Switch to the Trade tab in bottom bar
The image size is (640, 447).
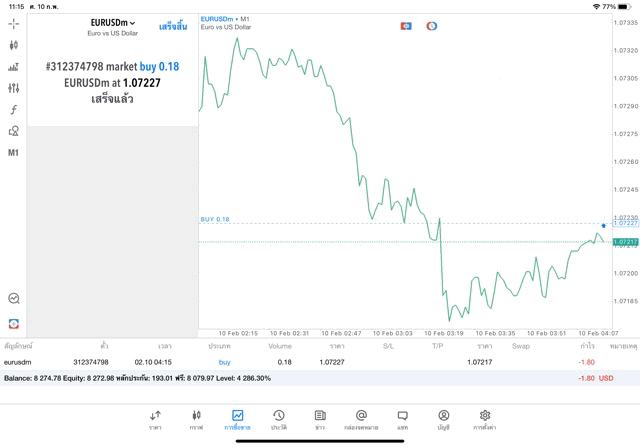pos(237,419)
